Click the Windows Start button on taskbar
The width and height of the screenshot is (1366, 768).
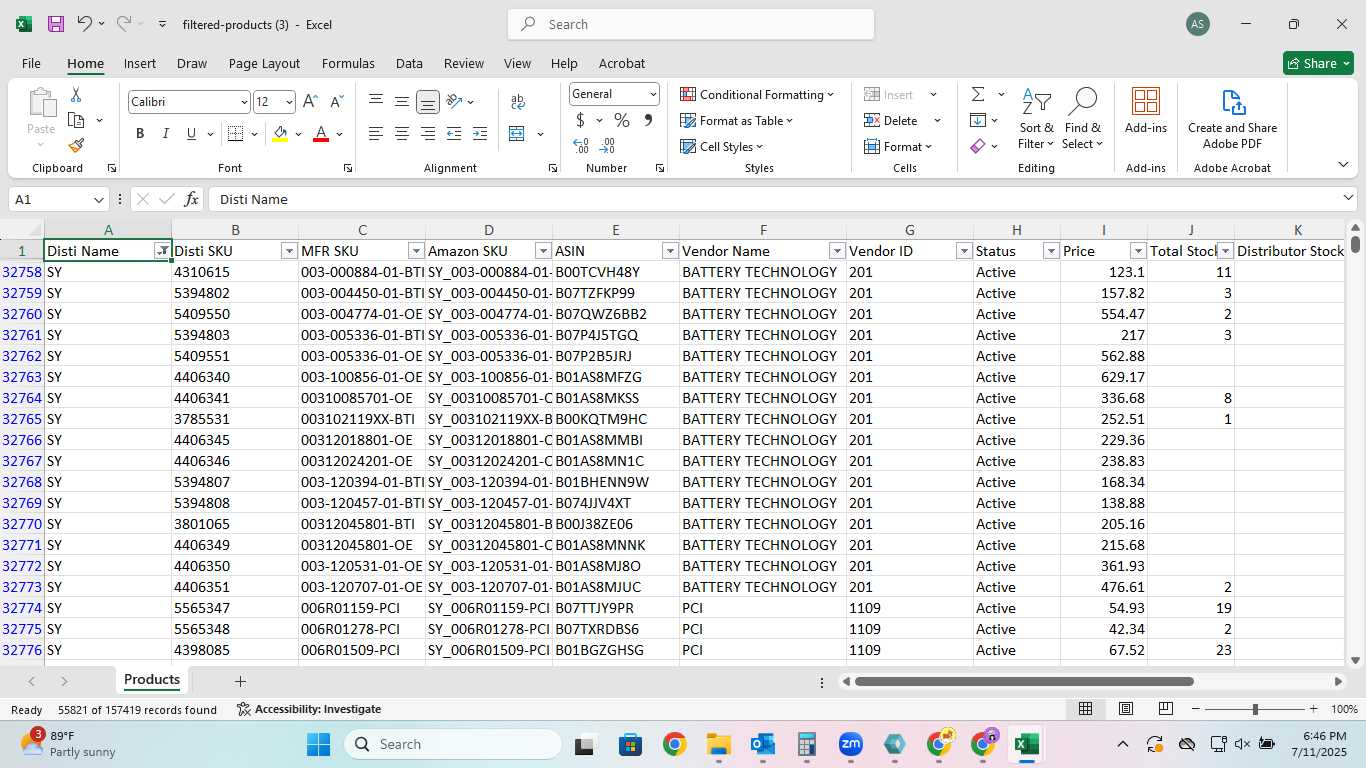tap(318, 744)
